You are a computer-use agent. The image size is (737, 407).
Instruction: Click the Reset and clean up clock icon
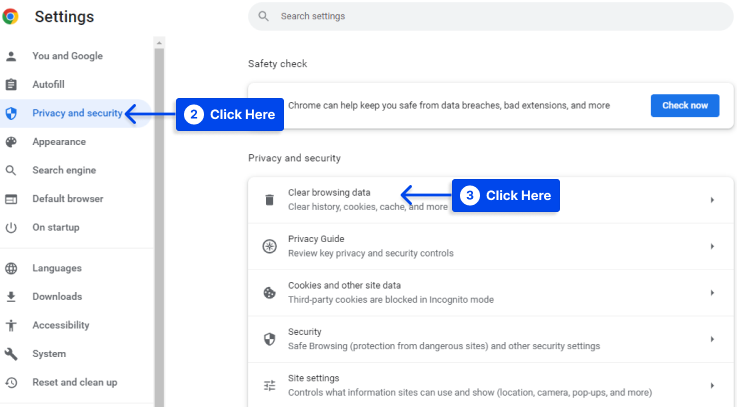pyautogui.click(x=11, y=383)
